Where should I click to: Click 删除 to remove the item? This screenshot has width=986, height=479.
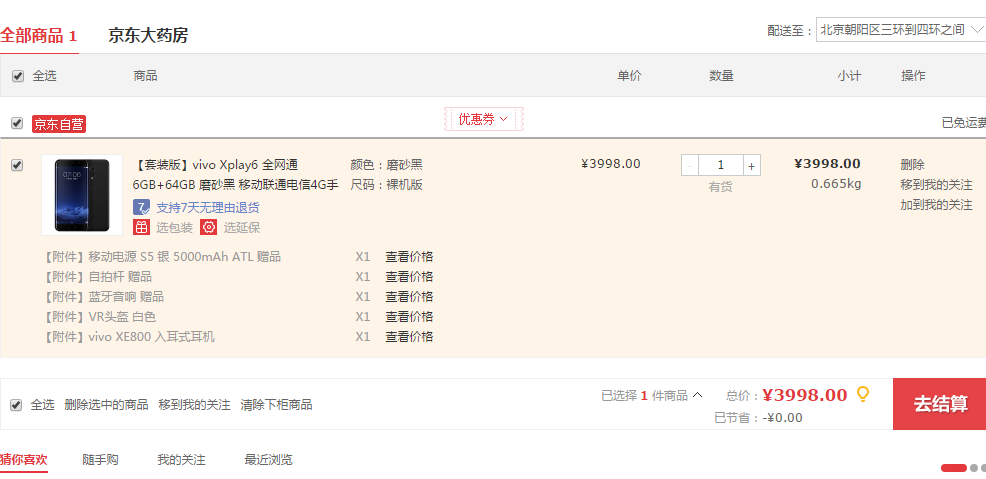click(912, 165)
